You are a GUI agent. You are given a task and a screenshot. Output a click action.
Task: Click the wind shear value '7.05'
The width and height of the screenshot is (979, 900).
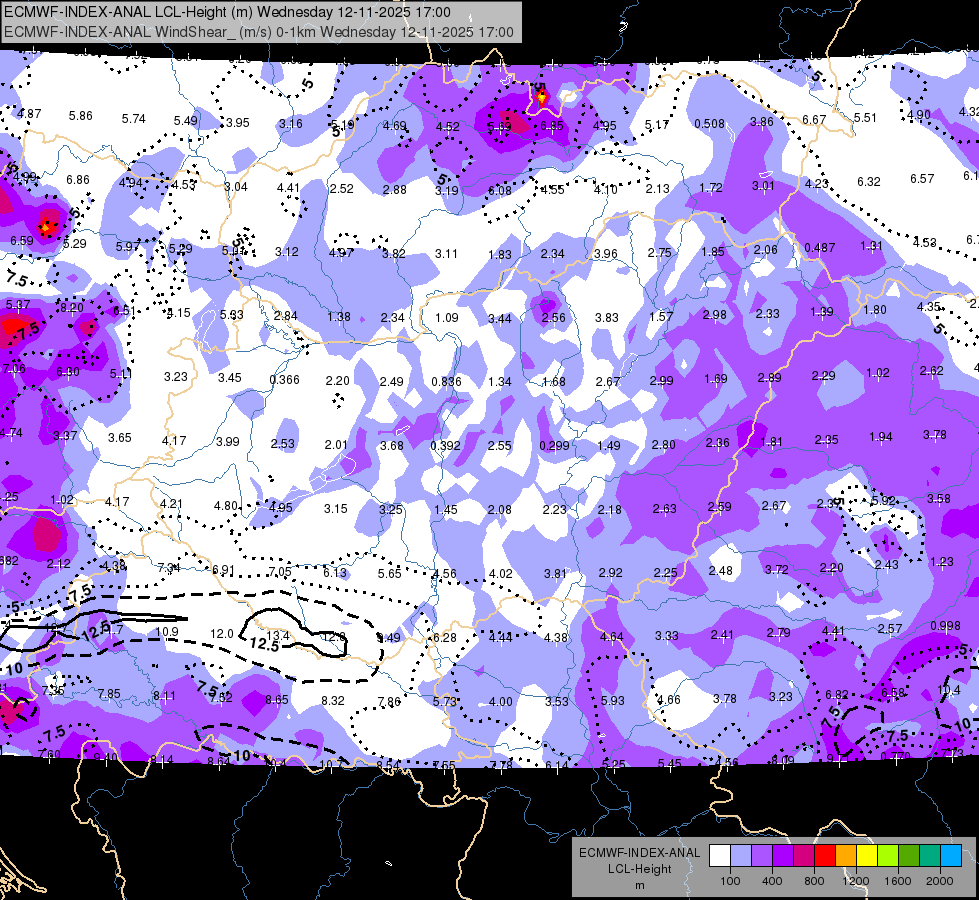click(280, 572)
